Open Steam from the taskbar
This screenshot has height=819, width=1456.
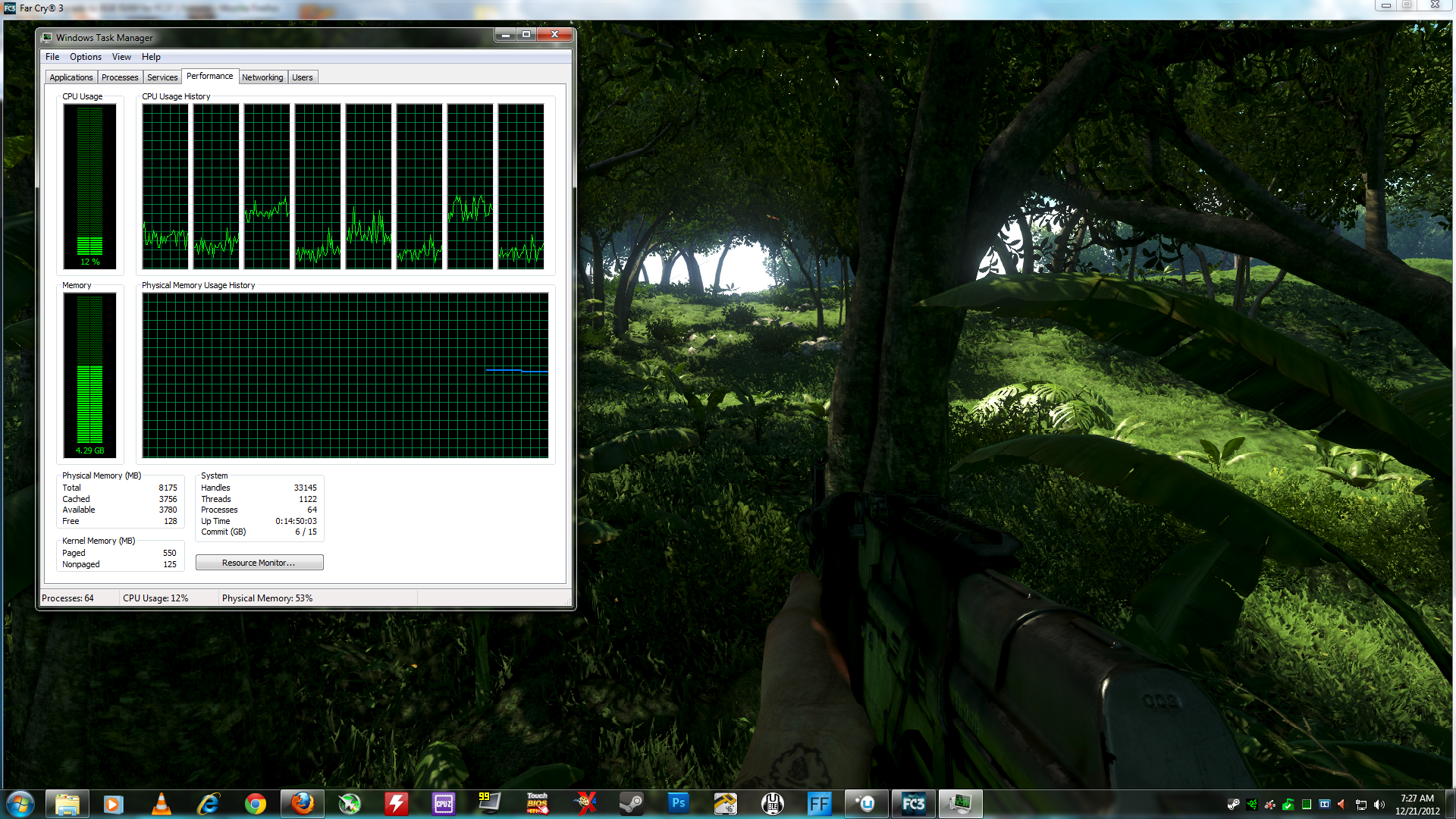(632, 804)
